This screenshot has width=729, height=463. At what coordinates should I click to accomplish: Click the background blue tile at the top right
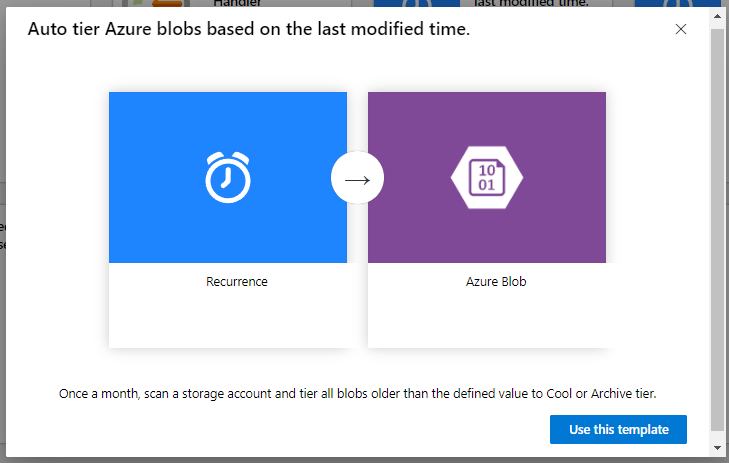[x=677, y=3]
